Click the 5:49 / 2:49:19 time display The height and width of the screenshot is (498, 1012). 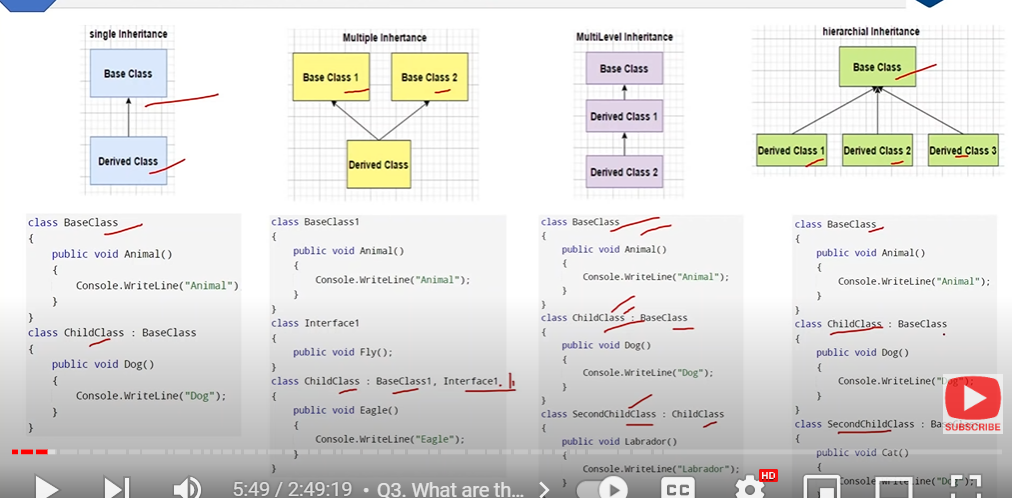click(292, 489)
